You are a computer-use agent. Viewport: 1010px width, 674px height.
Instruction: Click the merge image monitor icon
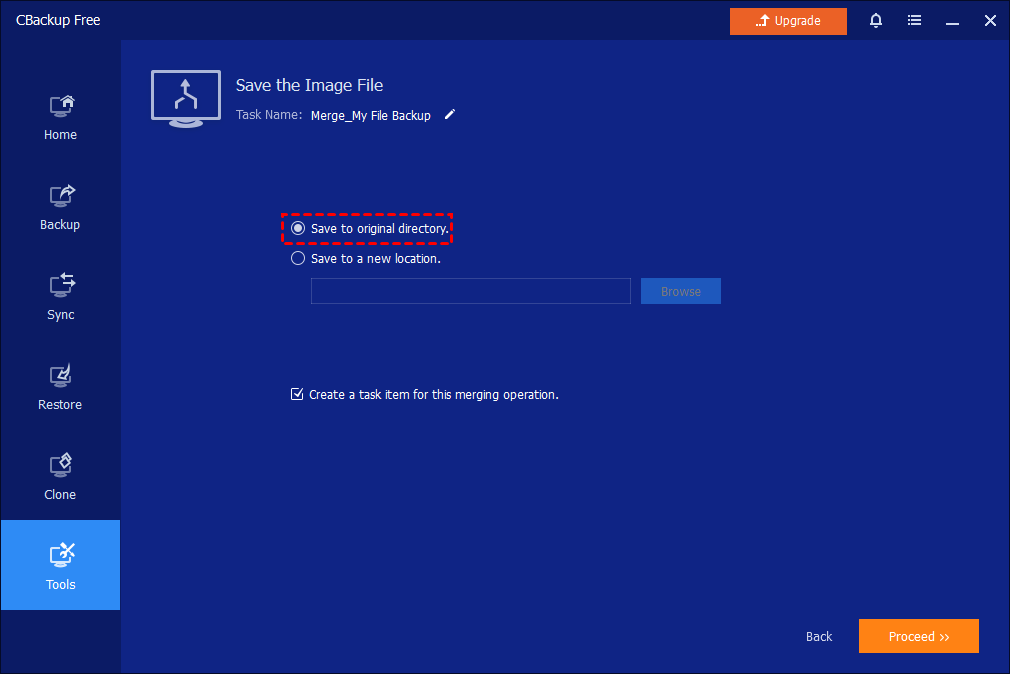coord(186,97)
